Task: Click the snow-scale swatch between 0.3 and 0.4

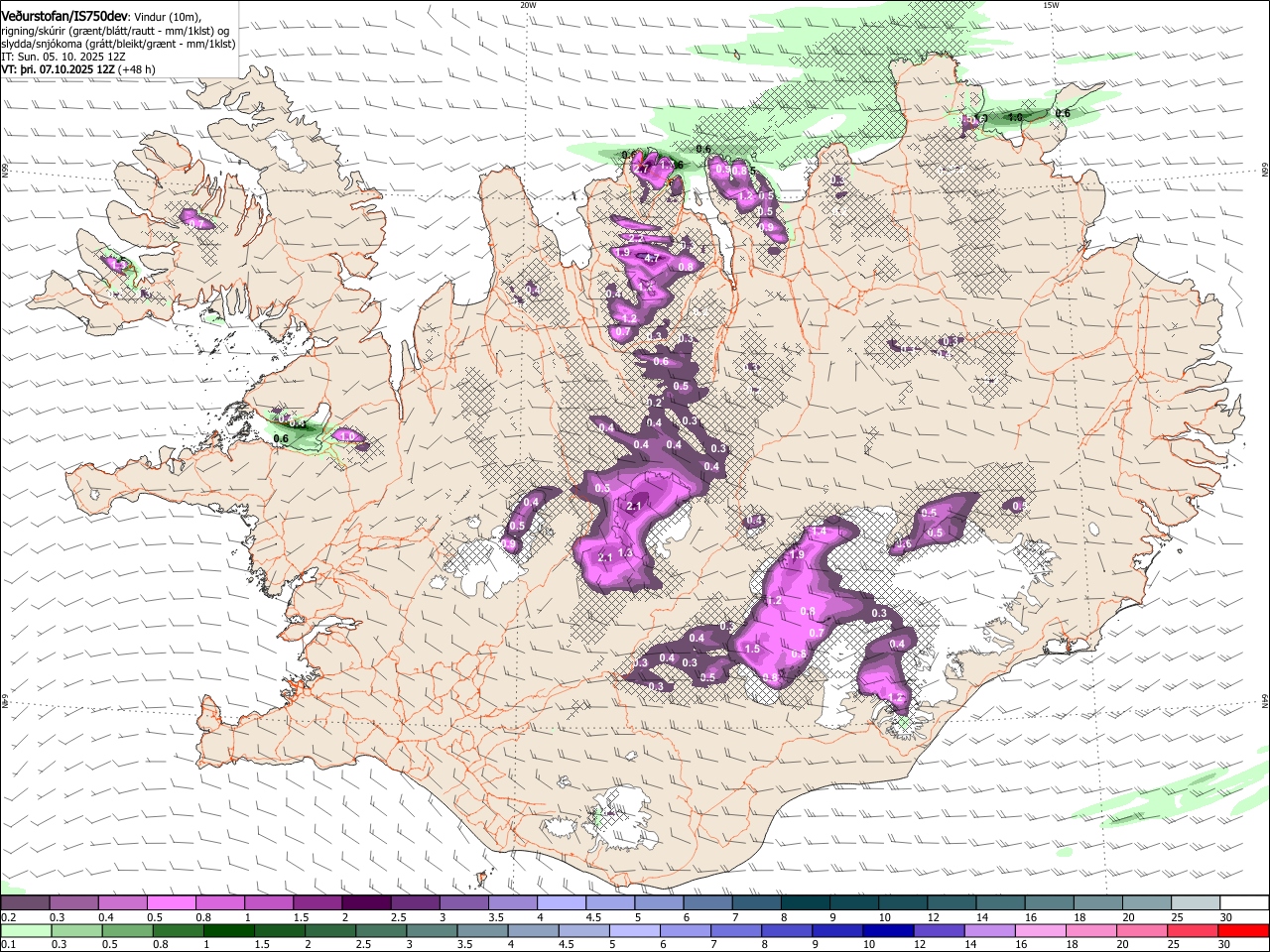Action: [73, 903]
